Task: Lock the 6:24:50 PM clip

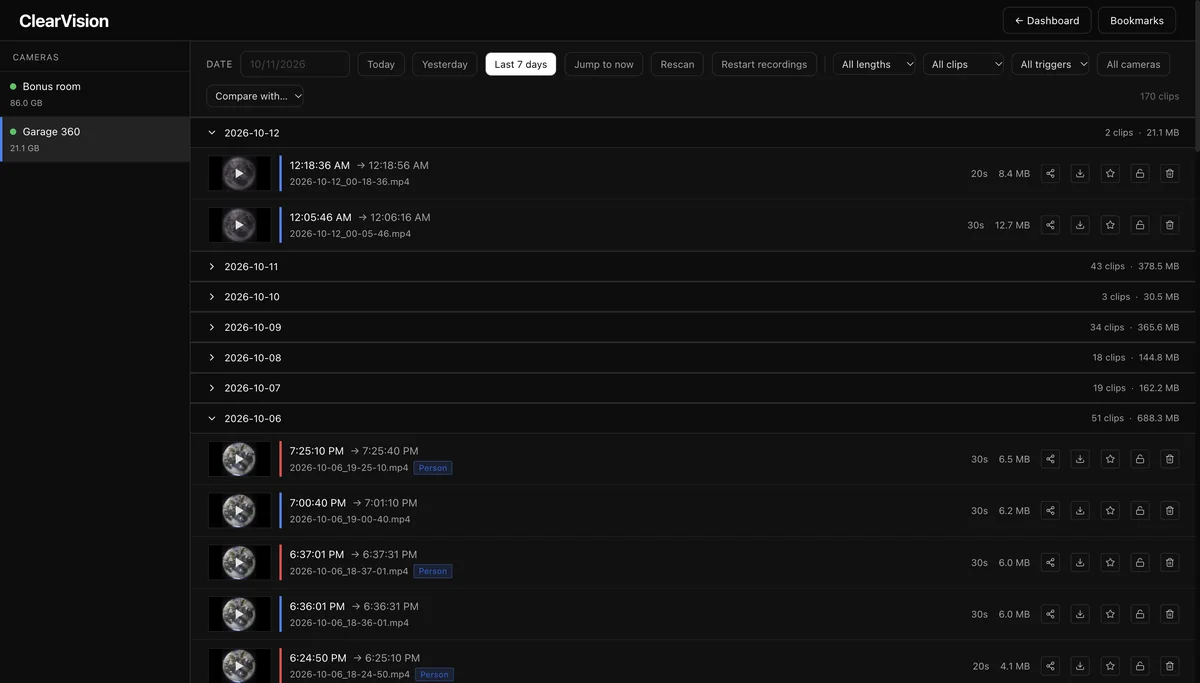Action: point(1140,666)
